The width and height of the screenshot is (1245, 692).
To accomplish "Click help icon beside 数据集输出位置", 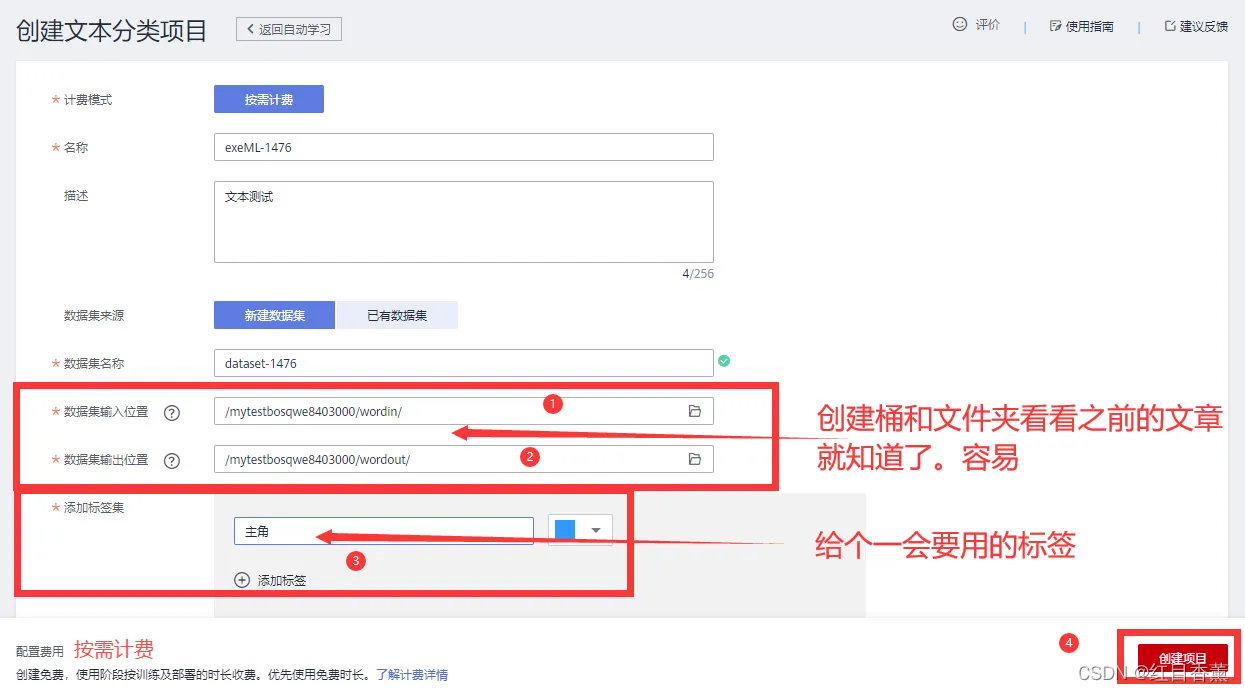I will pyautogui.click(x=172, y=460).
